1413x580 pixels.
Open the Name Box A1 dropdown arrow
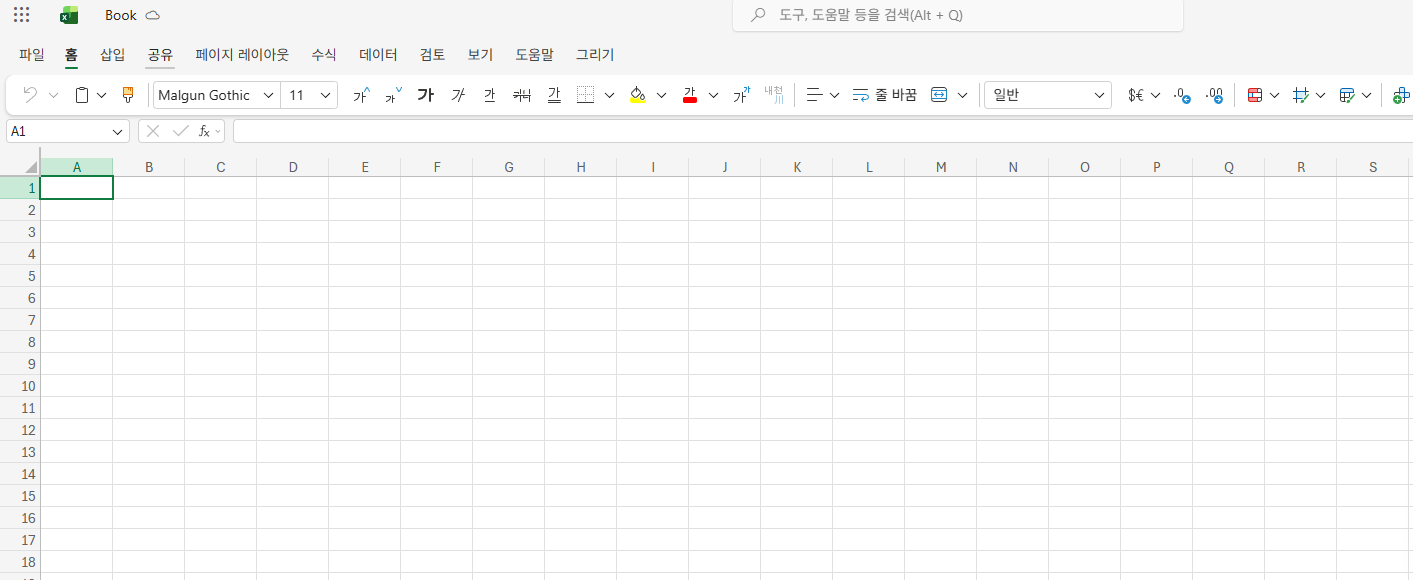pos(118,131)
